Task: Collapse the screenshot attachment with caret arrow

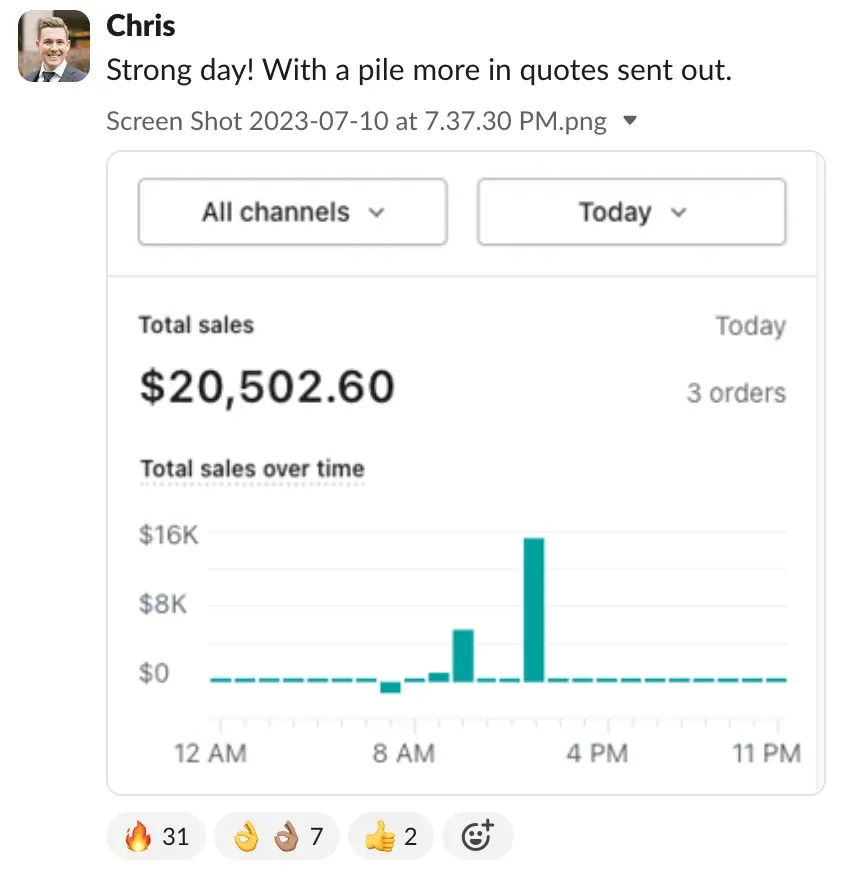Action: click(630, 120)
